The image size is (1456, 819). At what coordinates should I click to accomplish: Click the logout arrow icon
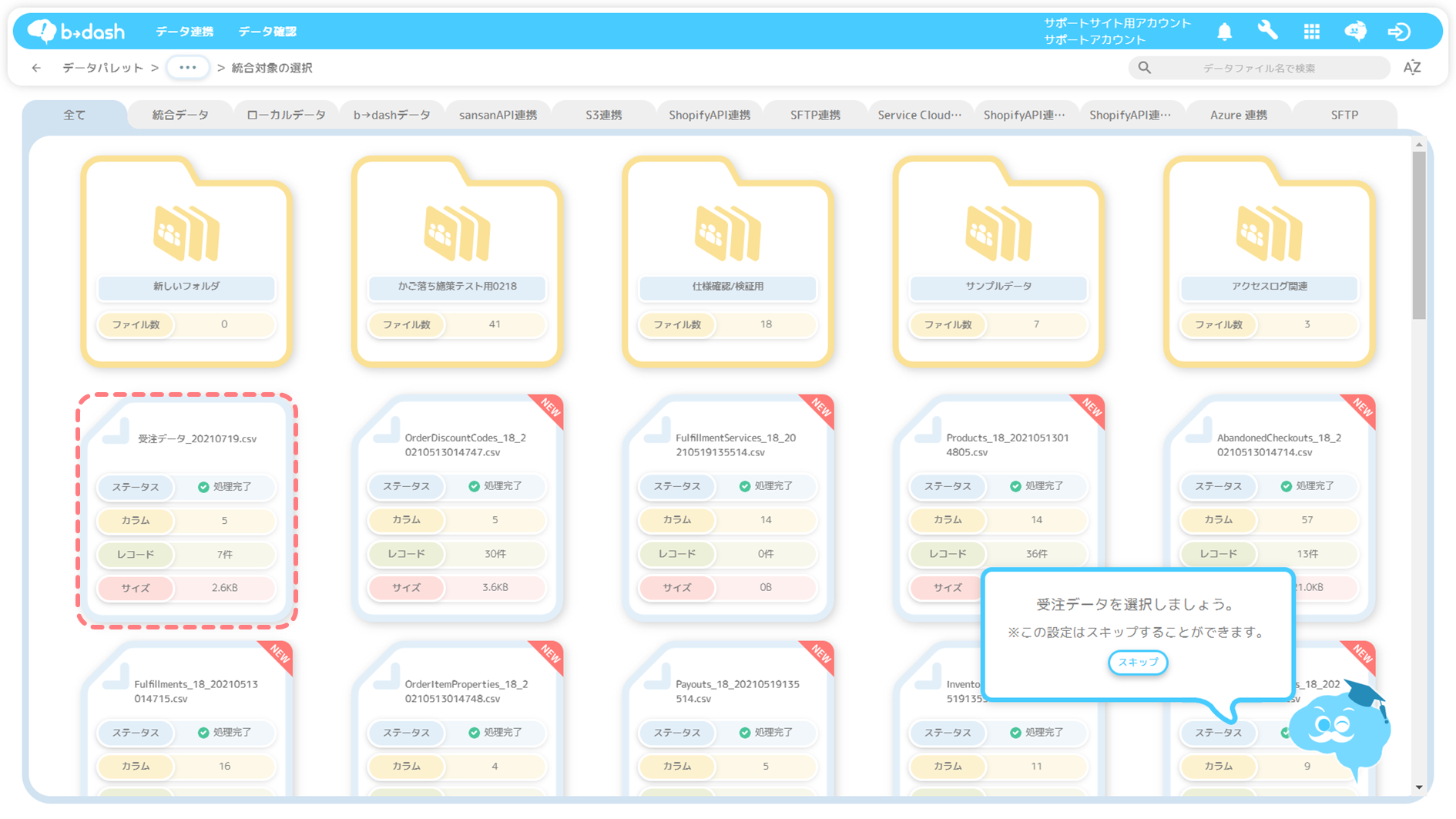click(1399, 32)
